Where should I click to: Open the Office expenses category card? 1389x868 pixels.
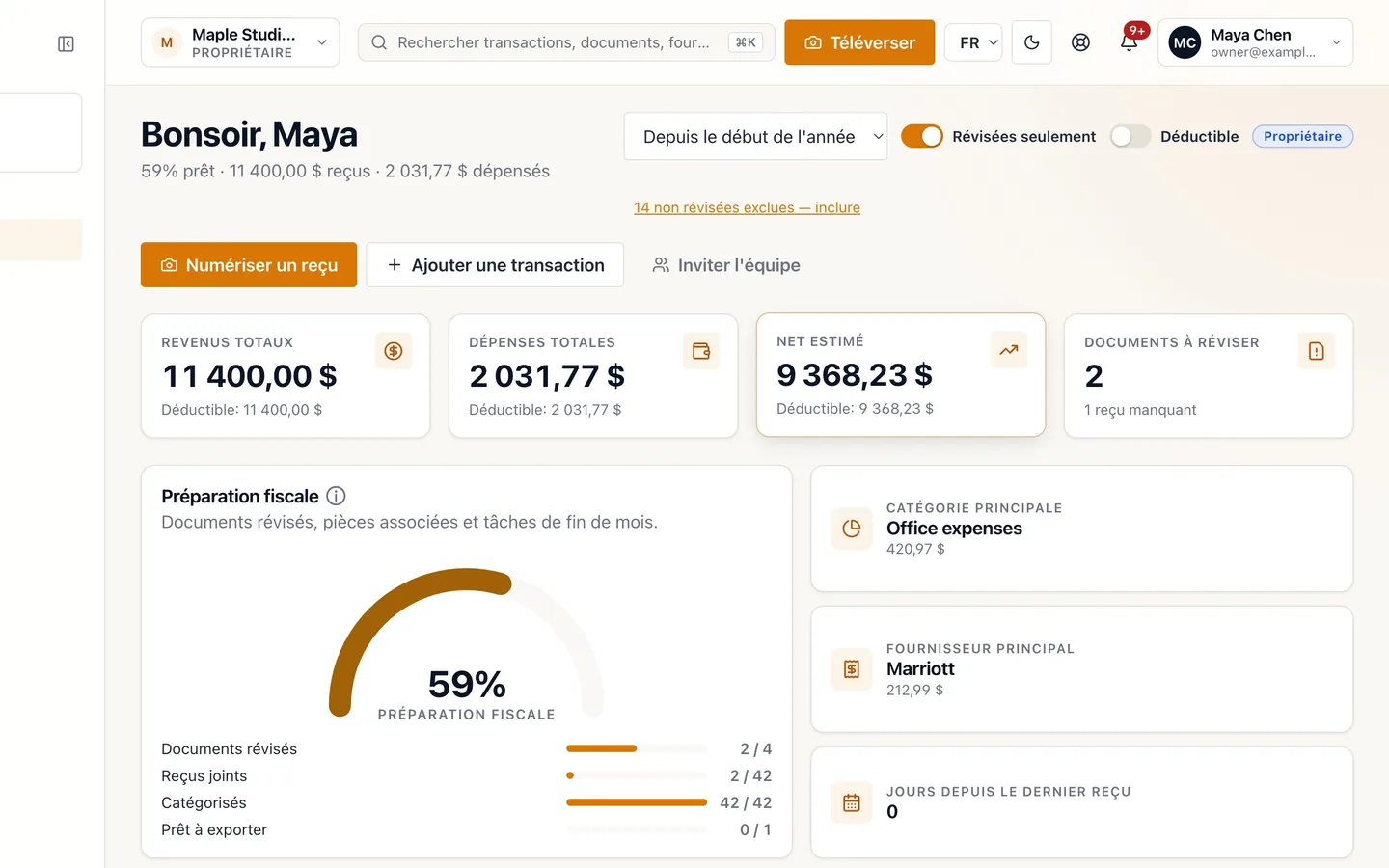pos(1082,529)
